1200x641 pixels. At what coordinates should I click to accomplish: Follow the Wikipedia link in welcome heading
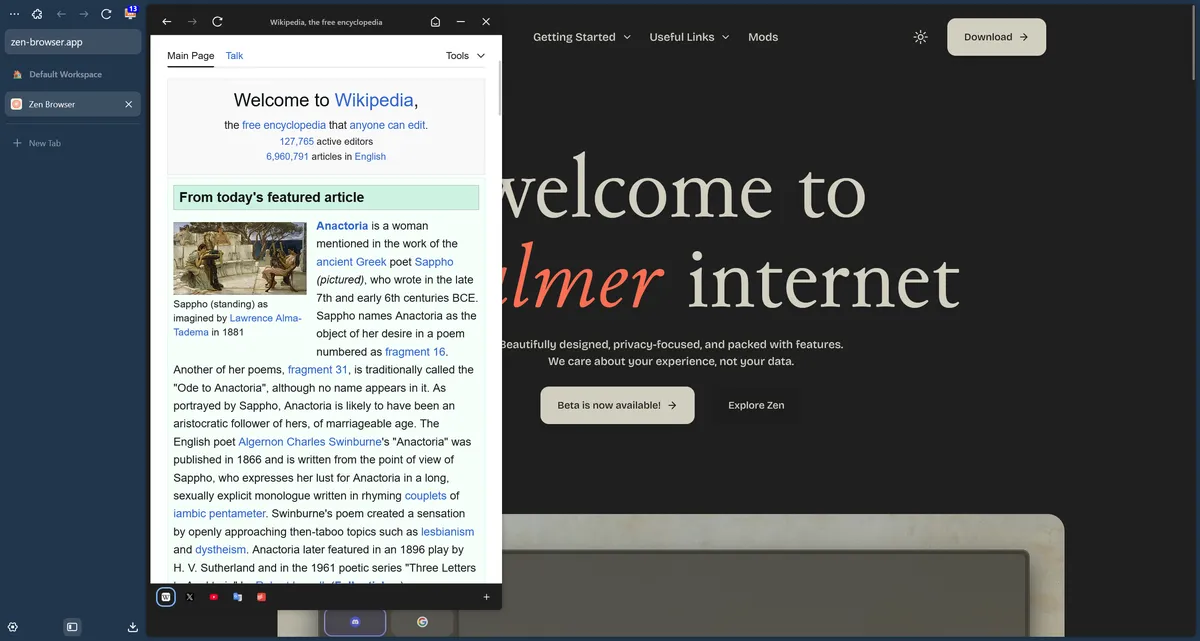coord(374,100)
